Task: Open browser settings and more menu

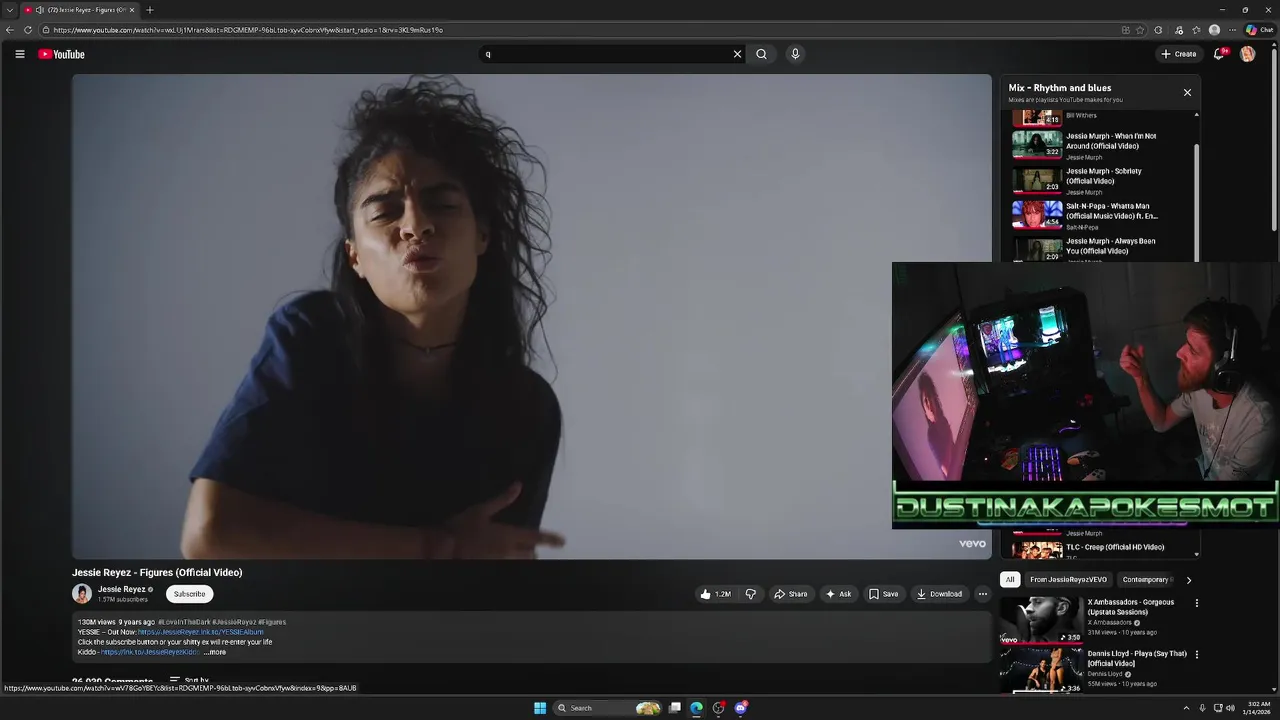Action: point(1232,30)
